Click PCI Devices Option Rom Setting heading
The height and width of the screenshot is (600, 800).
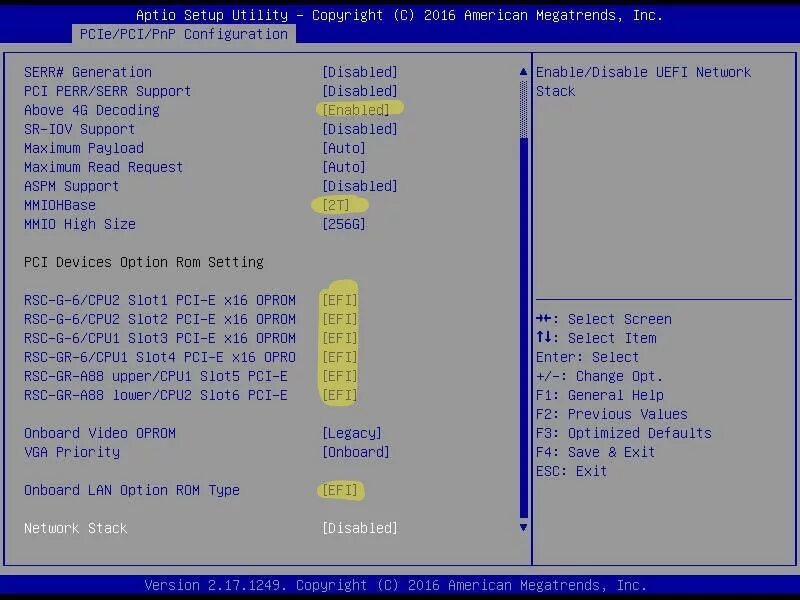144,262
